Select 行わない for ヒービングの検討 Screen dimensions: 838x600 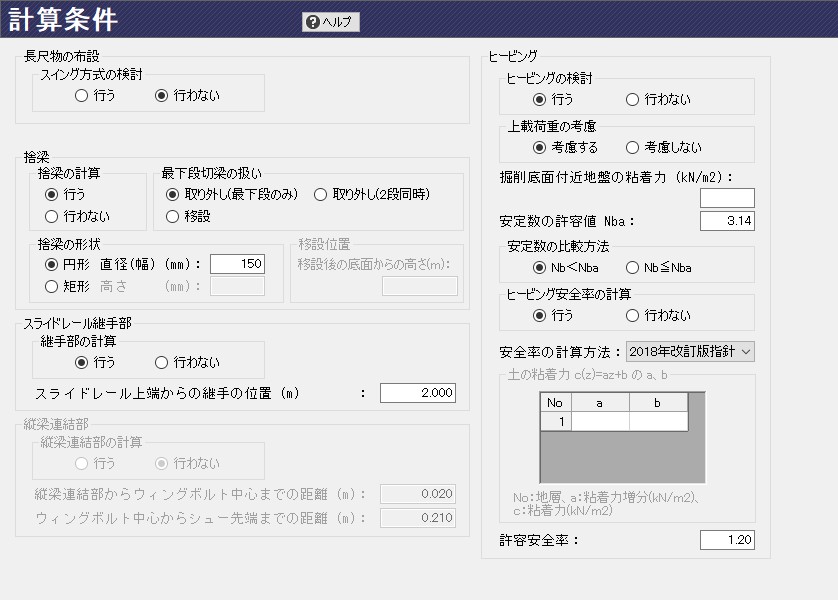pyautogui.click(x=658, y=99)
